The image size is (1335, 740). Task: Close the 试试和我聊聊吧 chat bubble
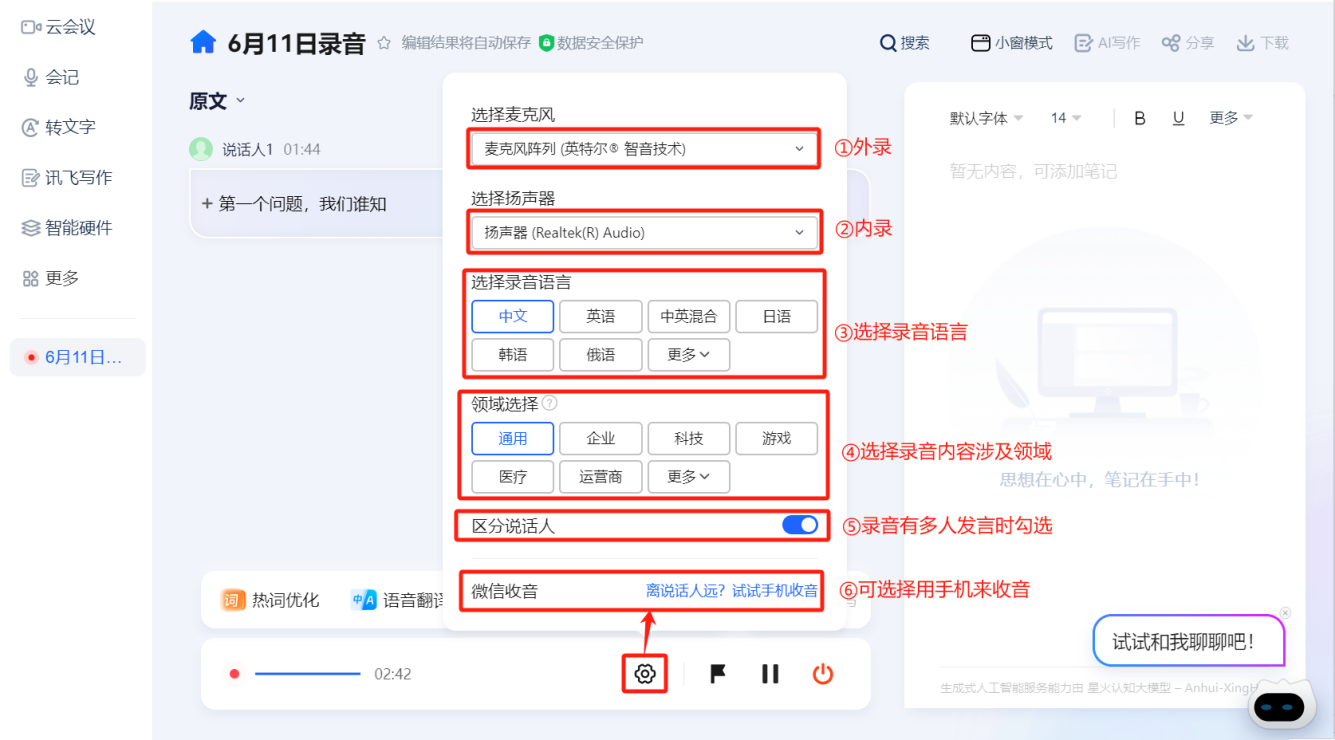(x=1285, y=613)
